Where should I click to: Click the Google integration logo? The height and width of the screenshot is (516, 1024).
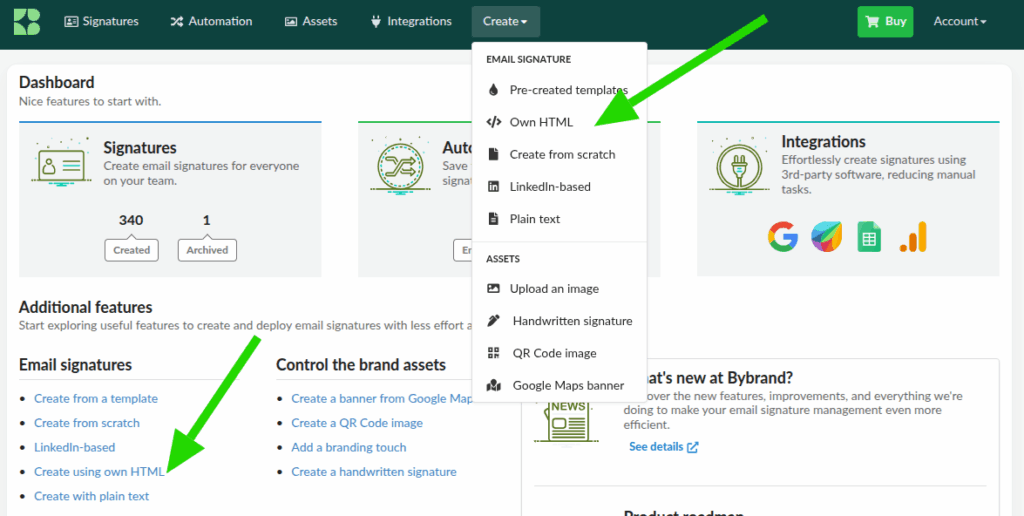coord(782,237)
